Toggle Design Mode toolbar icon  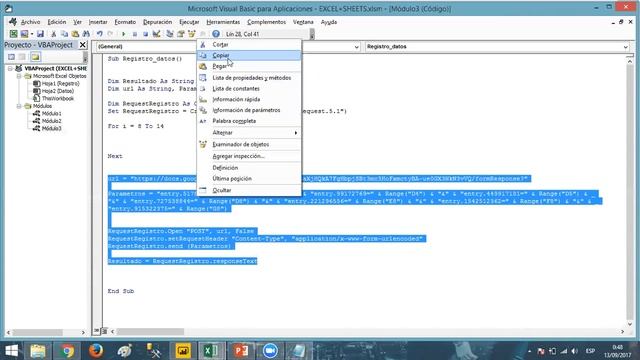(156, 34)
